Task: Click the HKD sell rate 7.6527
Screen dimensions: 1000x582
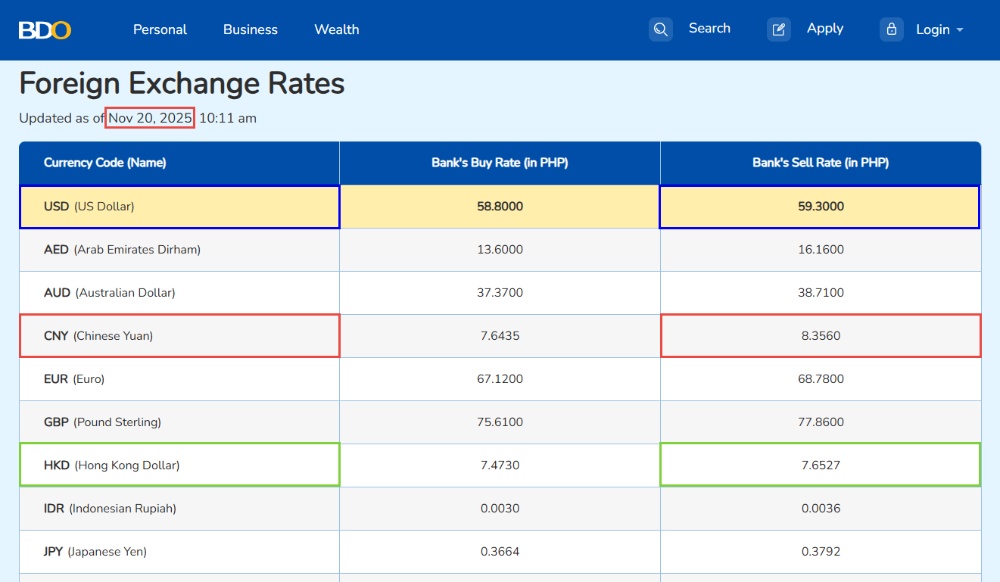Action: click(820, 465)
